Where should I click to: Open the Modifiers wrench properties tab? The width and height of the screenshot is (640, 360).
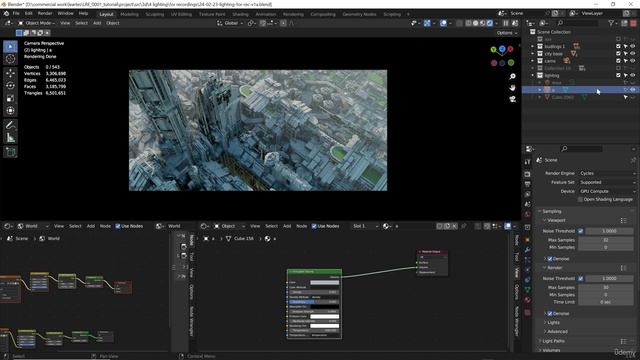click(527, 250)
